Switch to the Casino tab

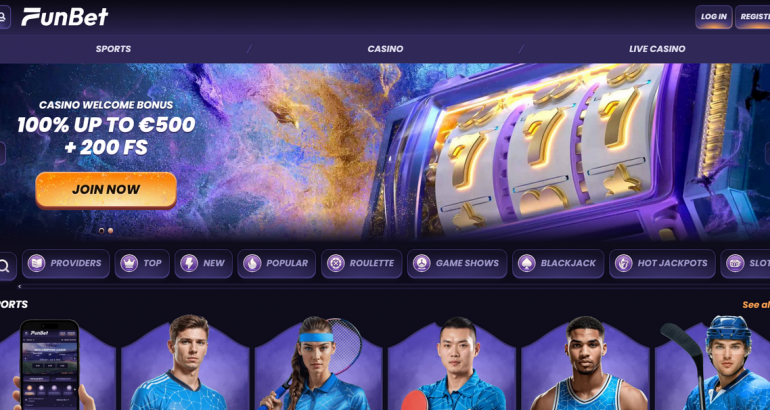pyautogui.click(x=385, y=49)
